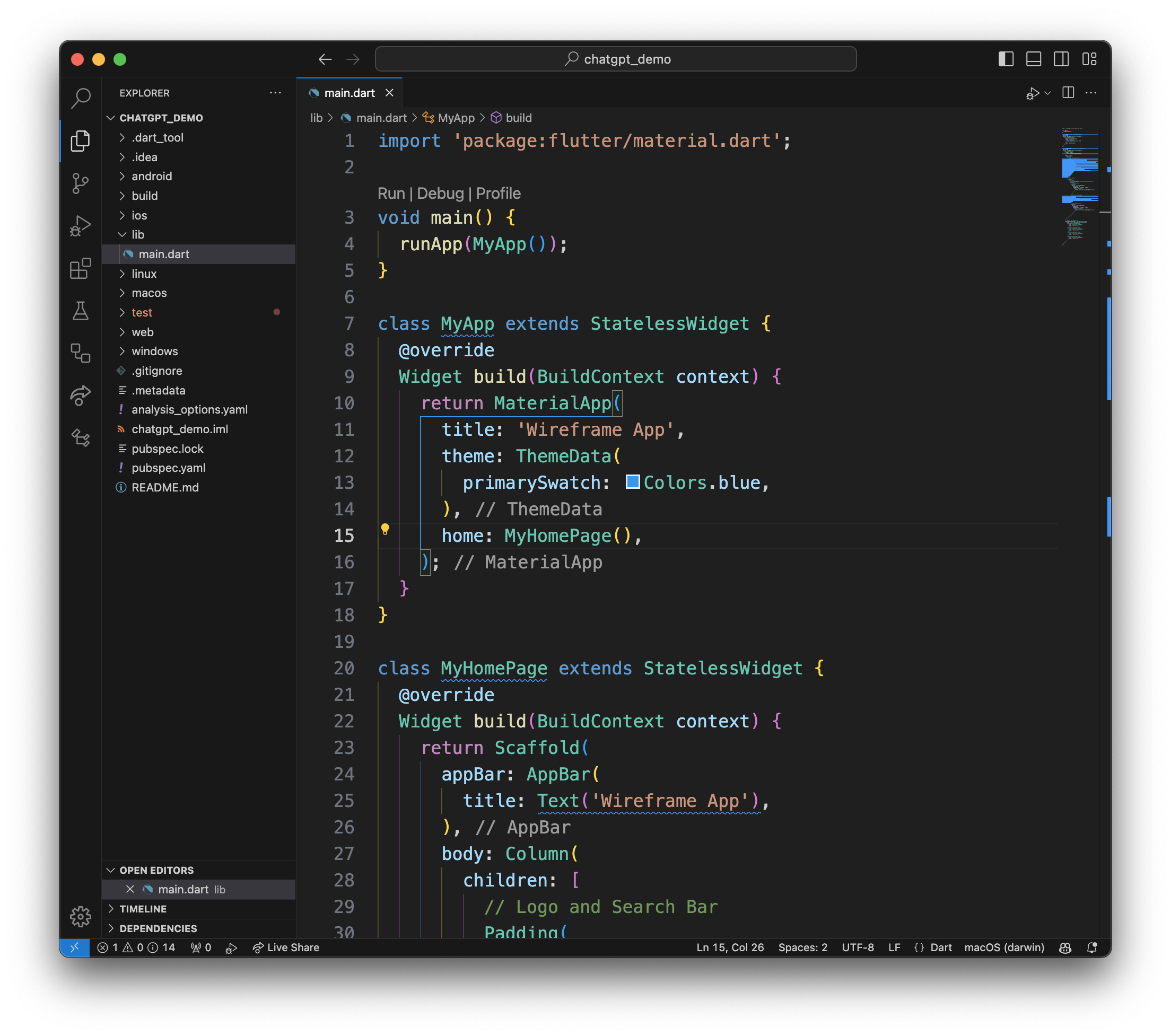Click UTF-8 encoding in status bar
This screenshot has width=1171, height=1036.
tap(858, 948)
